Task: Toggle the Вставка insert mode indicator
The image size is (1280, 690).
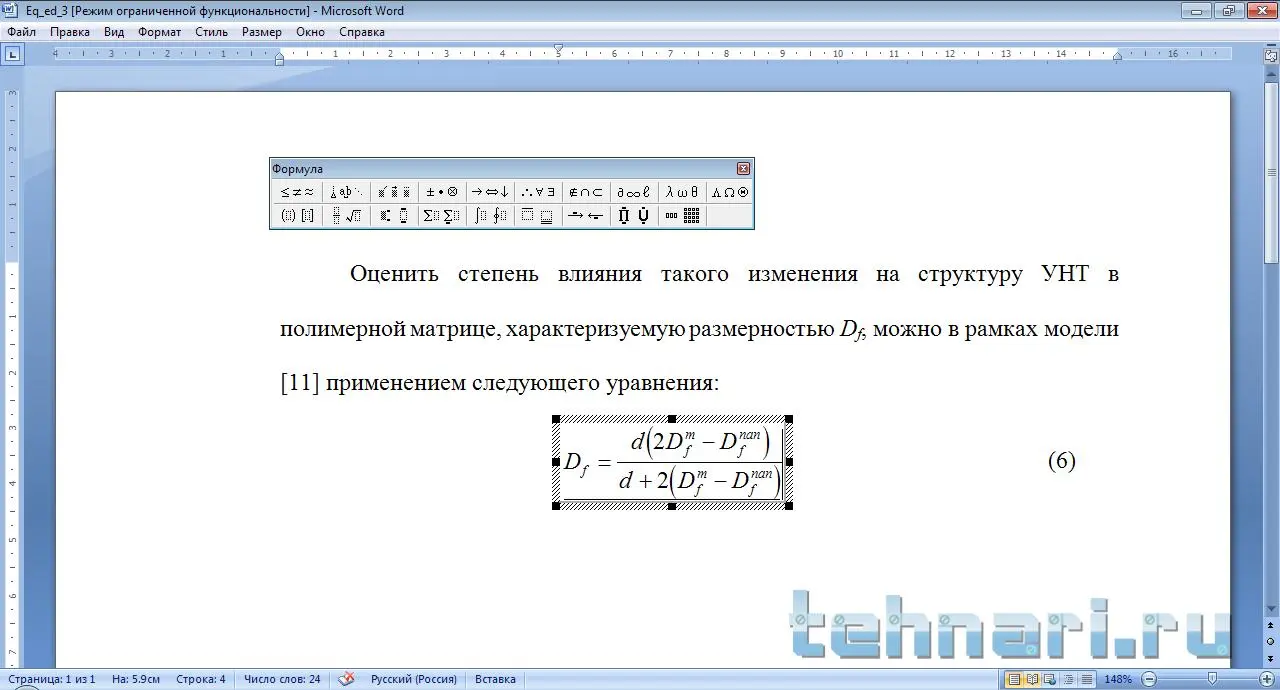Action: pyautogui.click(x=496, y=679)
